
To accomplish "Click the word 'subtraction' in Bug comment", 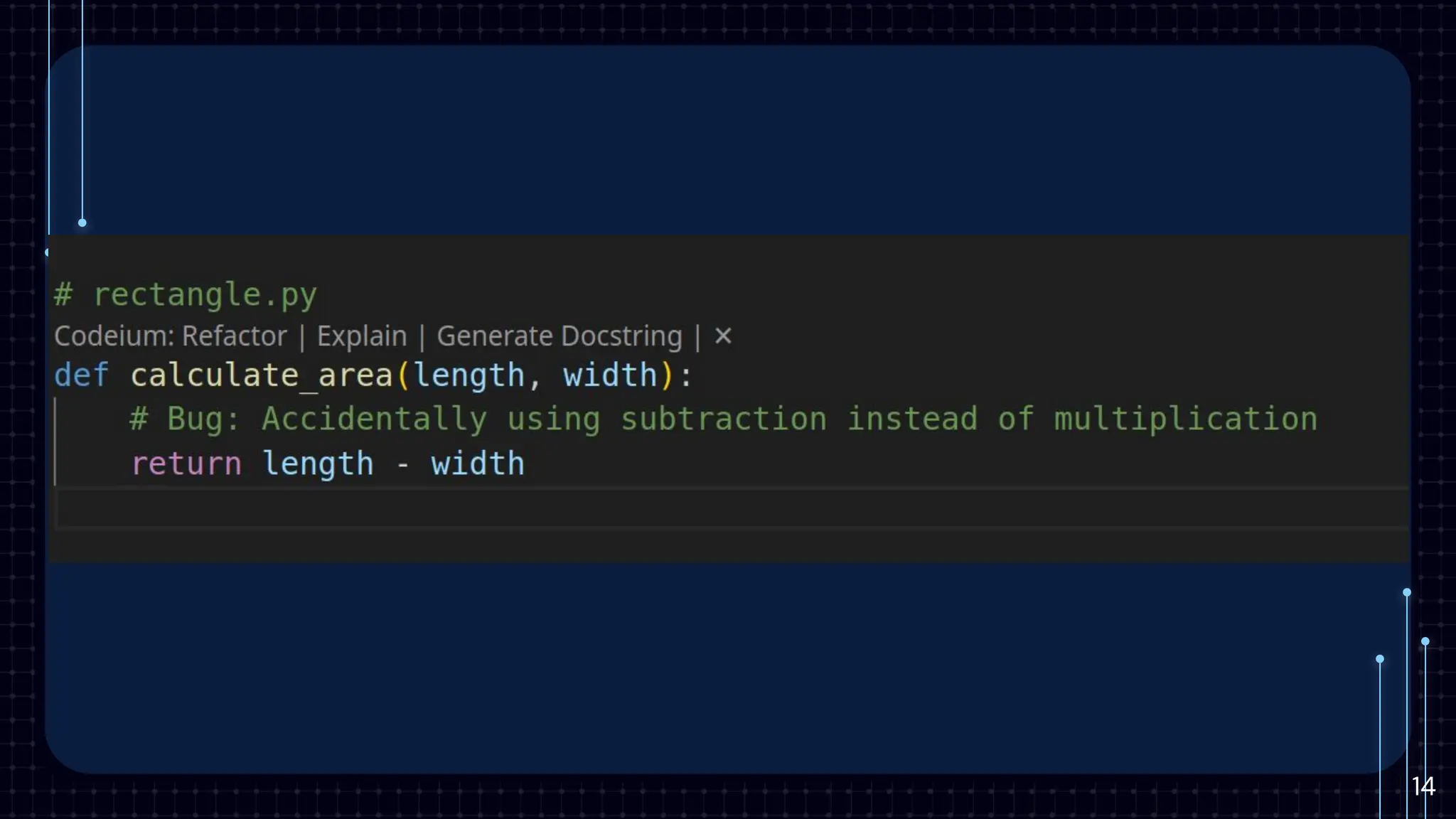I will [723, 419].
